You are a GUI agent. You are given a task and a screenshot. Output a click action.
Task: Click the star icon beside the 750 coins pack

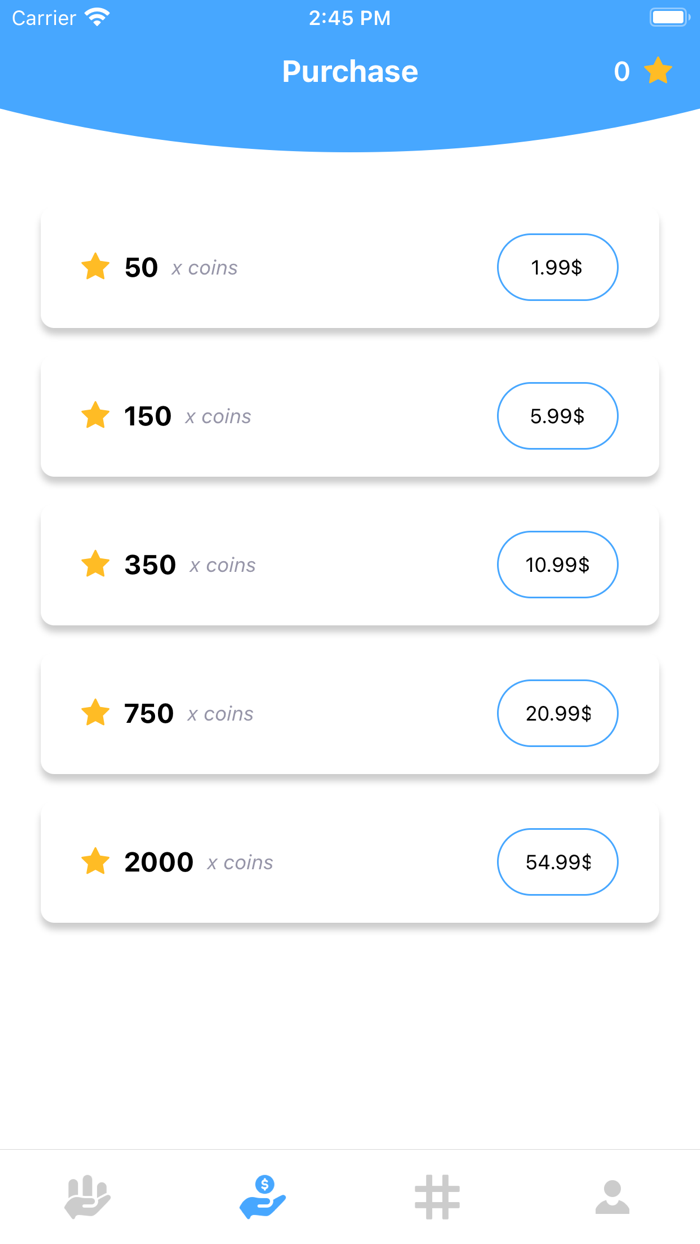pos(95,713)
